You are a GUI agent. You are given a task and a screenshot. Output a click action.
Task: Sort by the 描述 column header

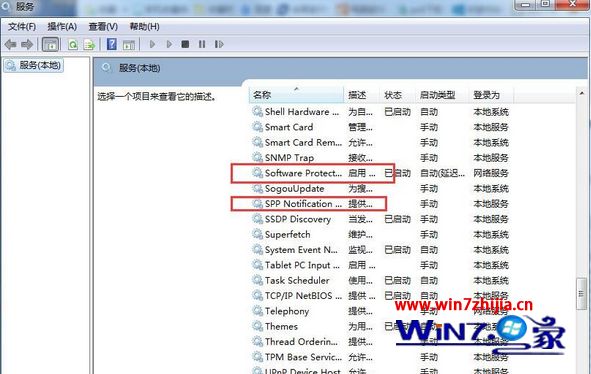361,95
